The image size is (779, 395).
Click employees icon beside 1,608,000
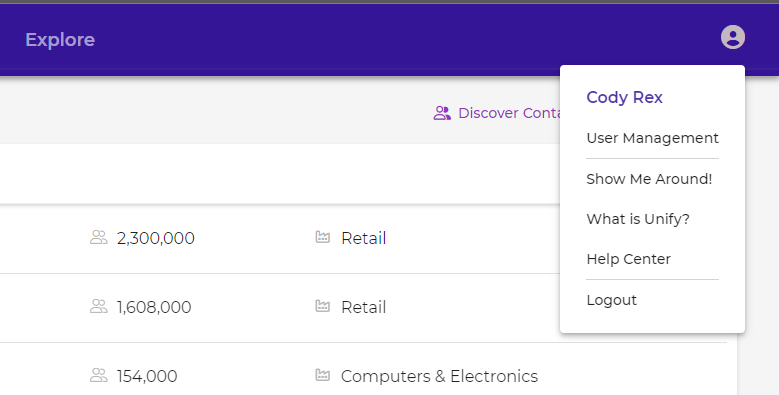coord(99,307)
